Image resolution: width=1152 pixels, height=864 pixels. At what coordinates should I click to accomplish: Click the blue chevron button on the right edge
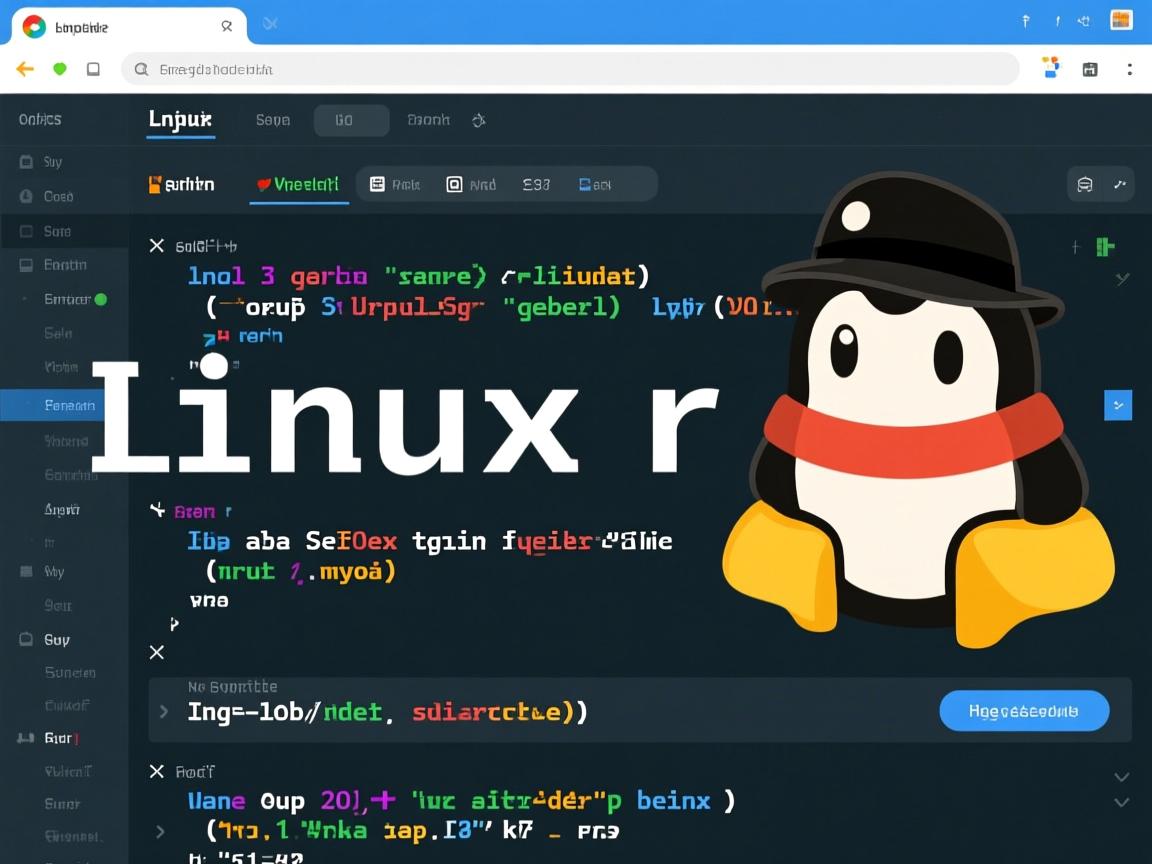pyautogui.click(x=1118, y=406)
